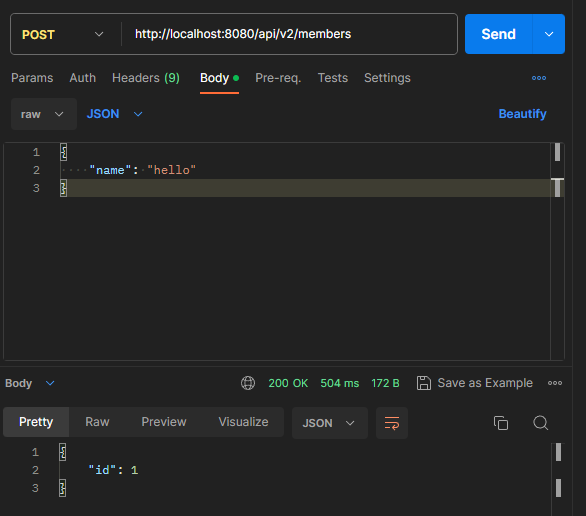The height and width of the screenshot is (516, 586).
Task: Open the raw body type dropdown
Action: pos(44,114)
